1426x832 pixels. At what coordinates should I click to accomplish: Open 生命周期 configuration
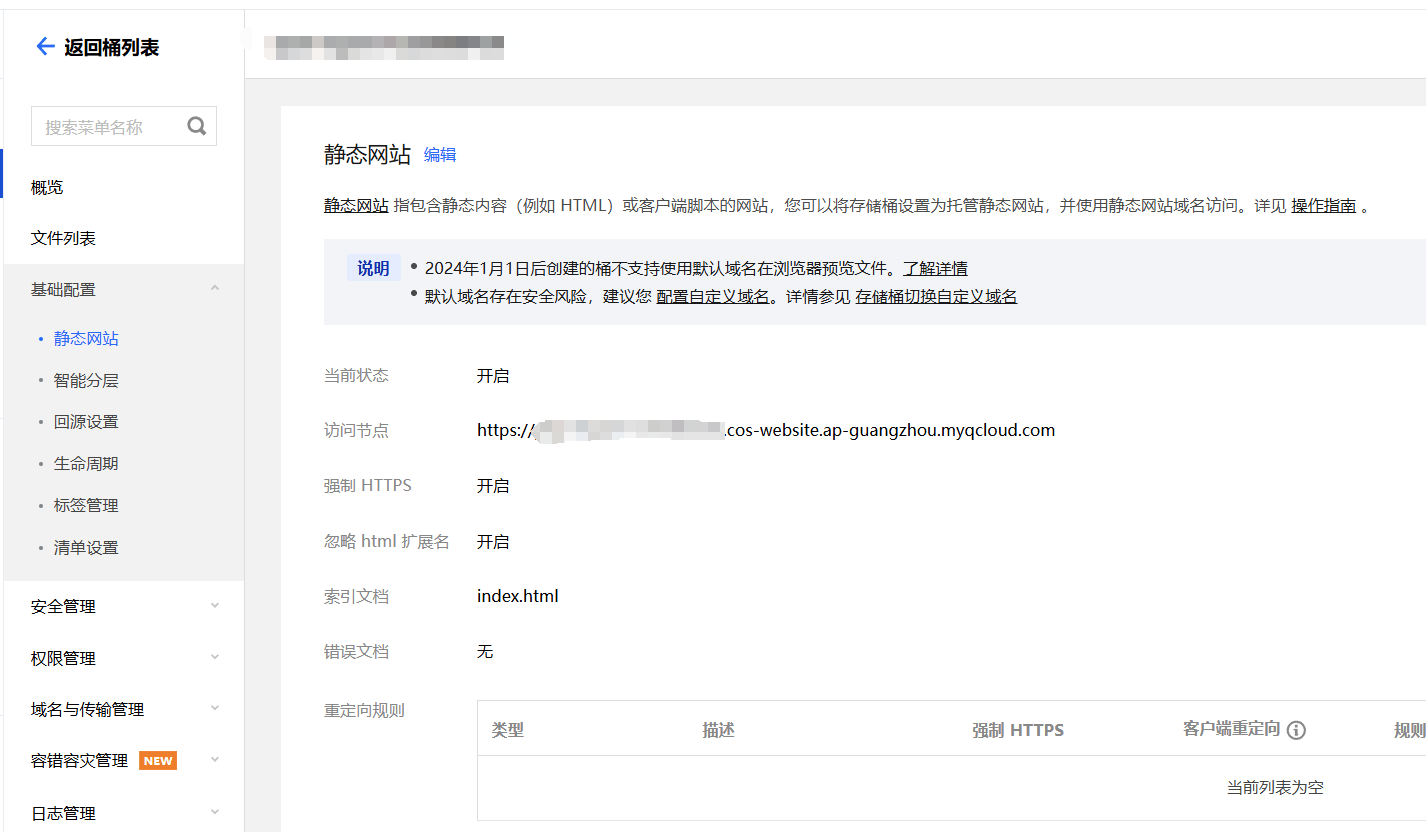pos(86,464)
